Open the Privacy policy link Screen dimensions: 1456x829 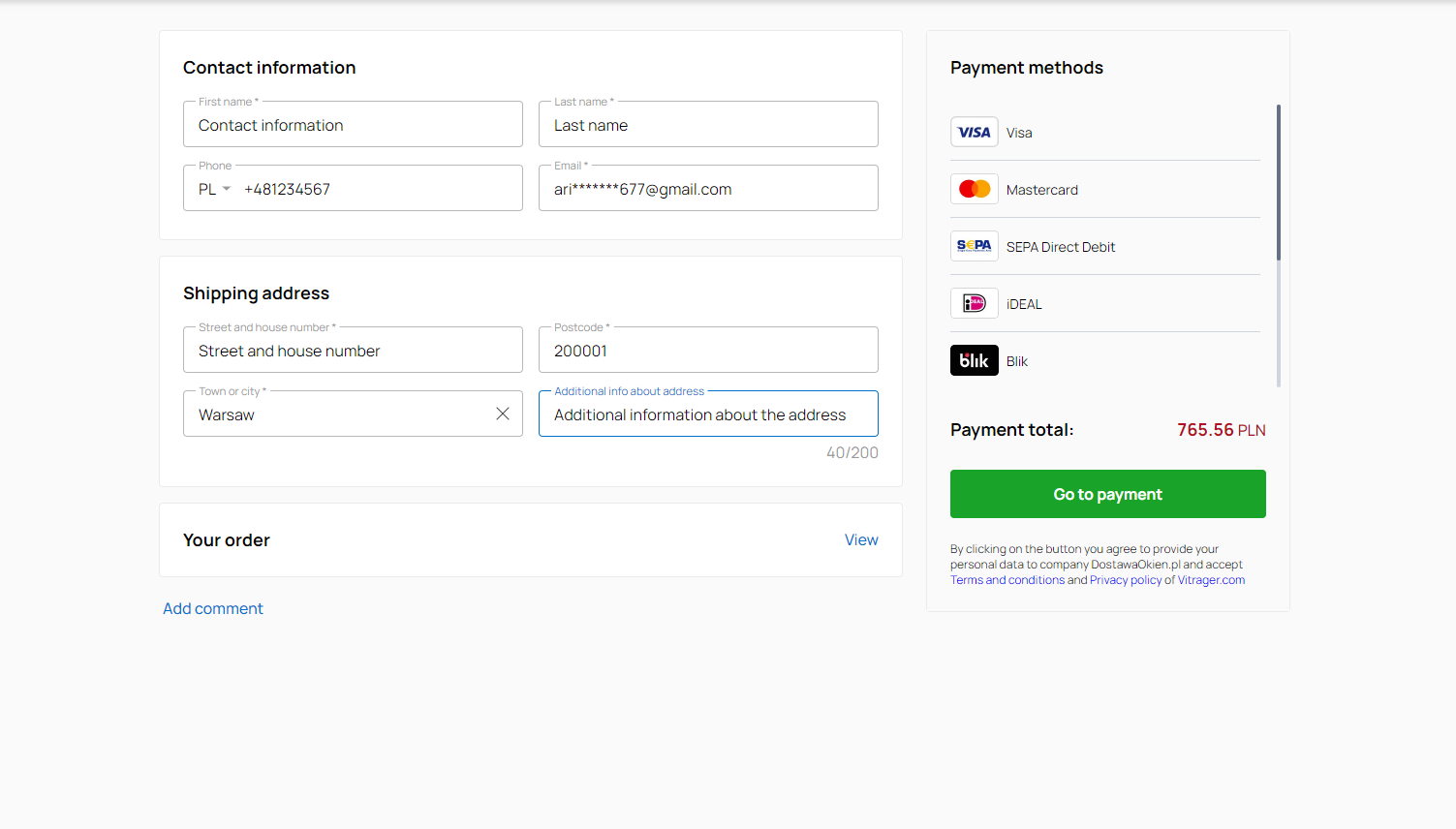(x=1126, y=579)
